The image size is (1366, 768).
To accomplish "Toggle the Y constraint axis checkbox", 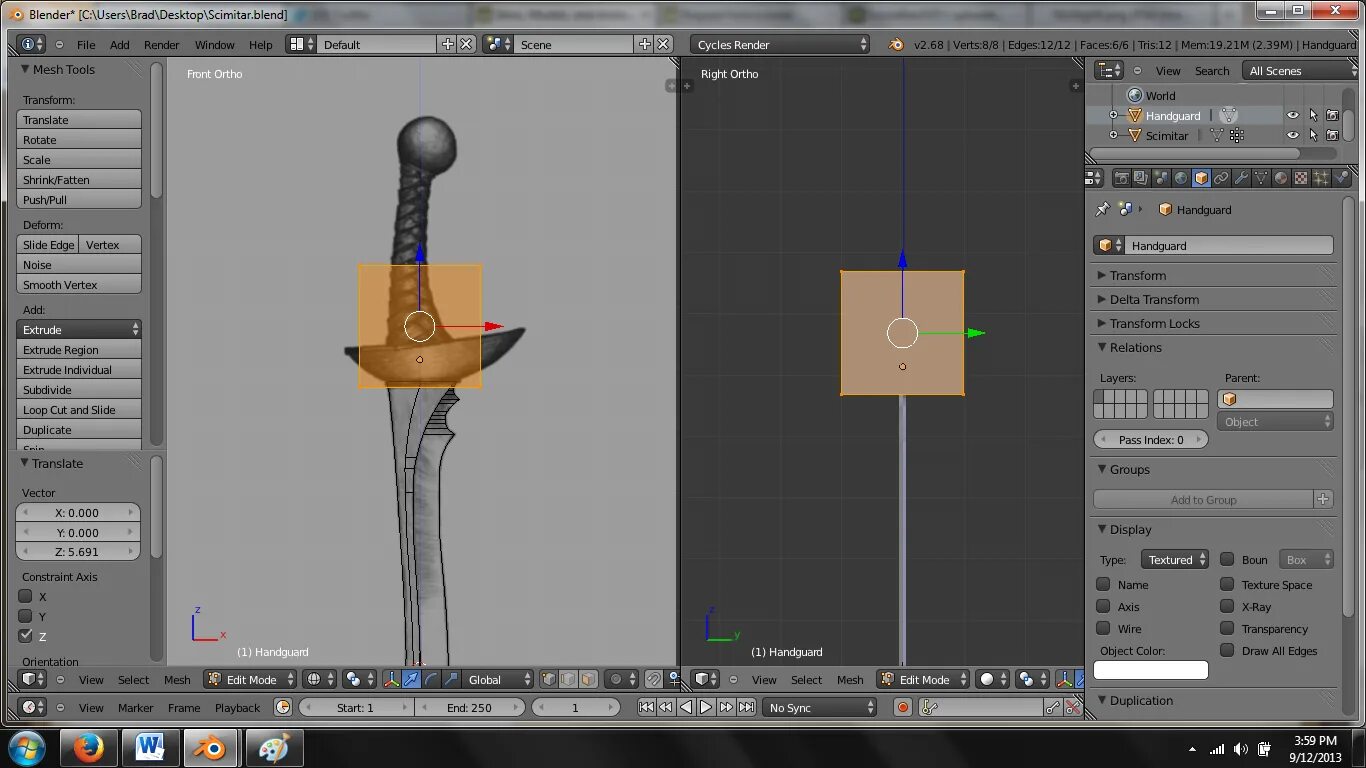I will click(x=26, y=616).
